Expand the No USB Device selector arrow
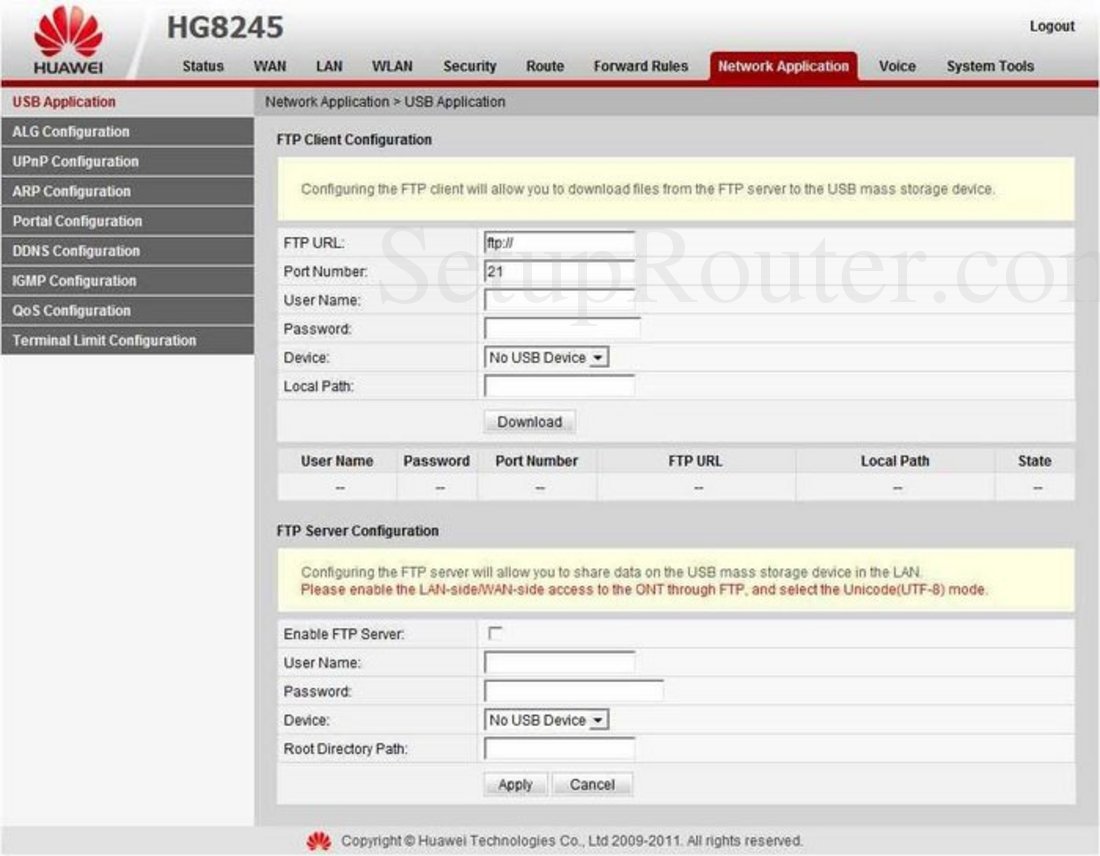 tap(599, 357)
